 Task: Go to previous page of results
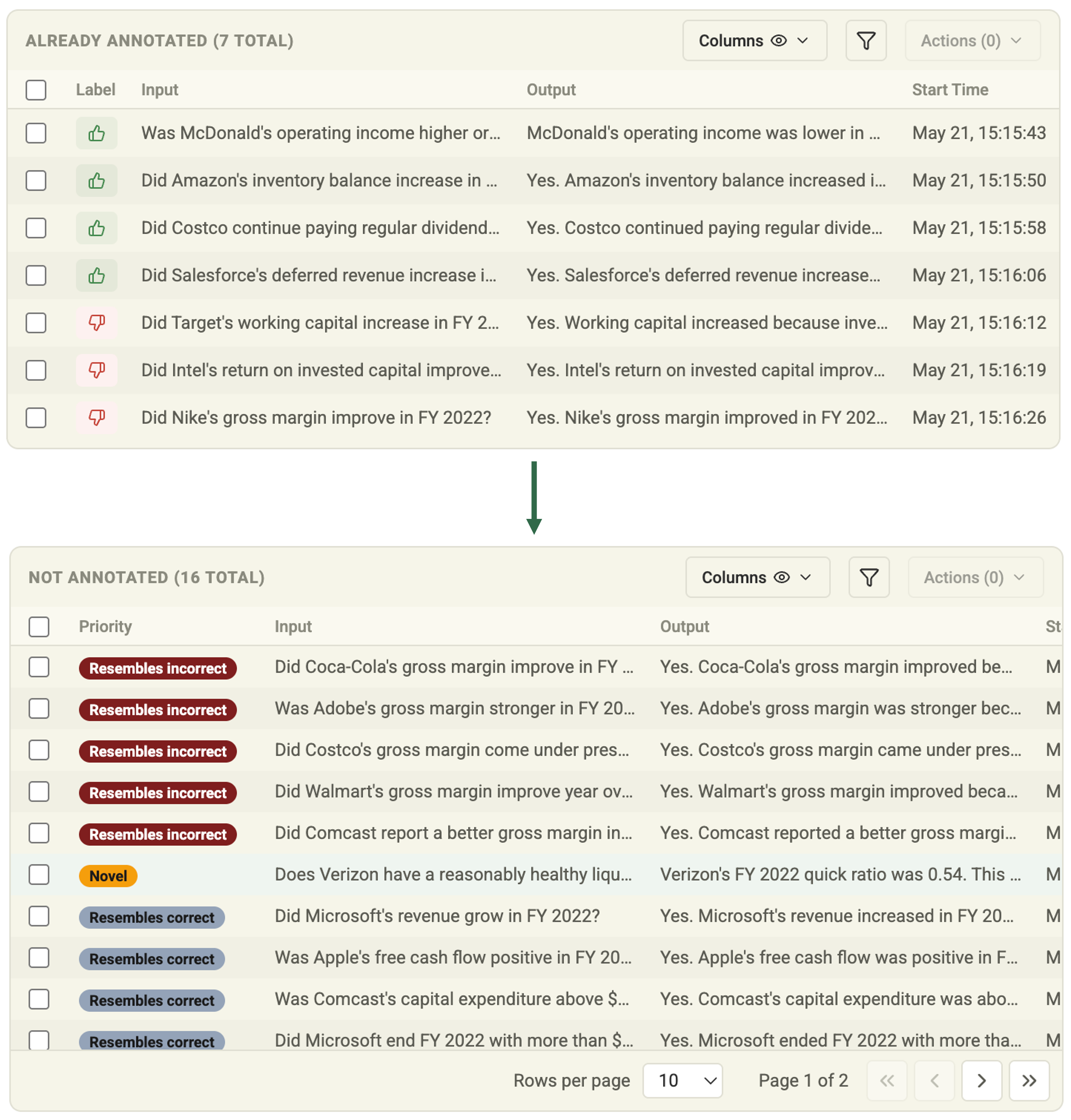click(934, 1080)
